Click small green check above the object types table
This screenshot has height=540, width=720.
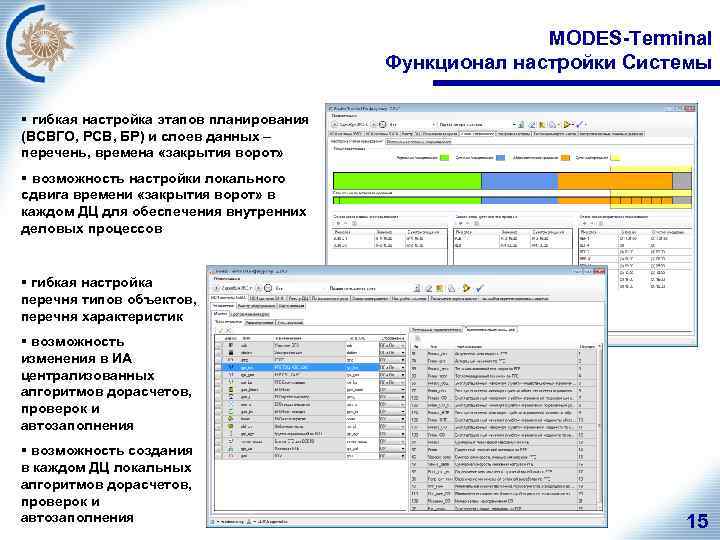pyautogui.click(x=221, y=330)
